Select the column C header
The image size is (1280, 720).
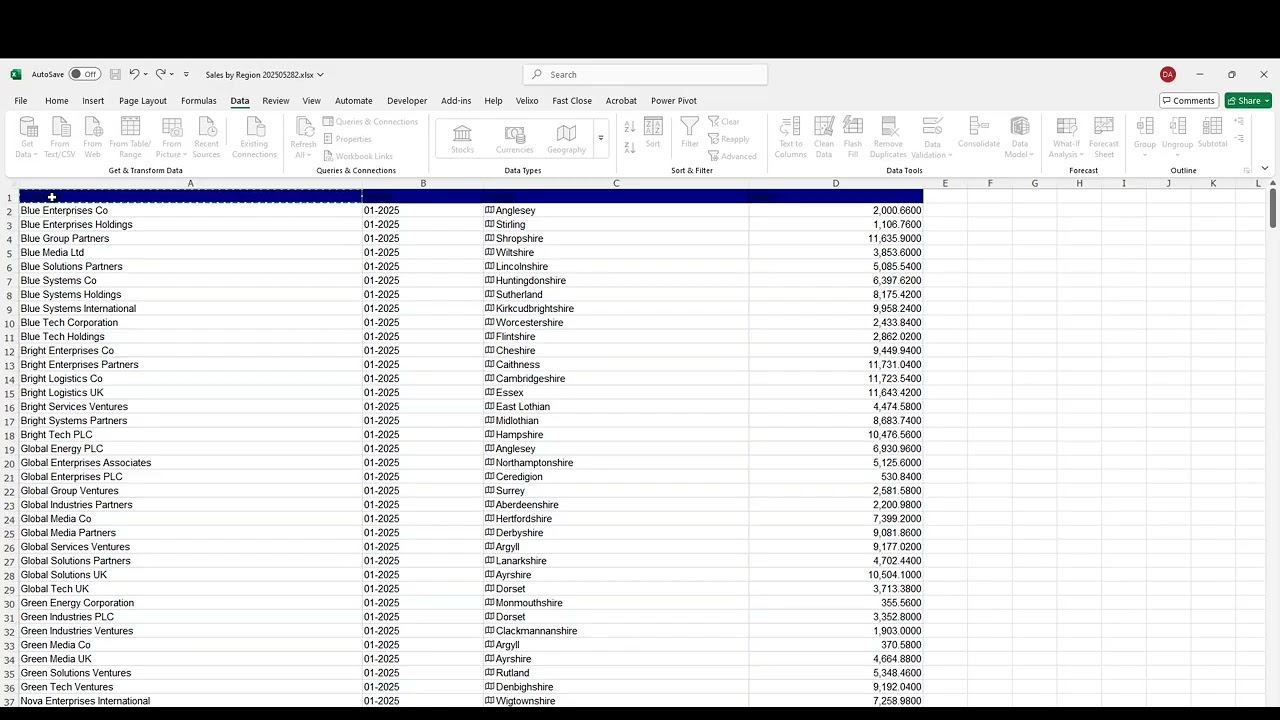click(616, 183)
